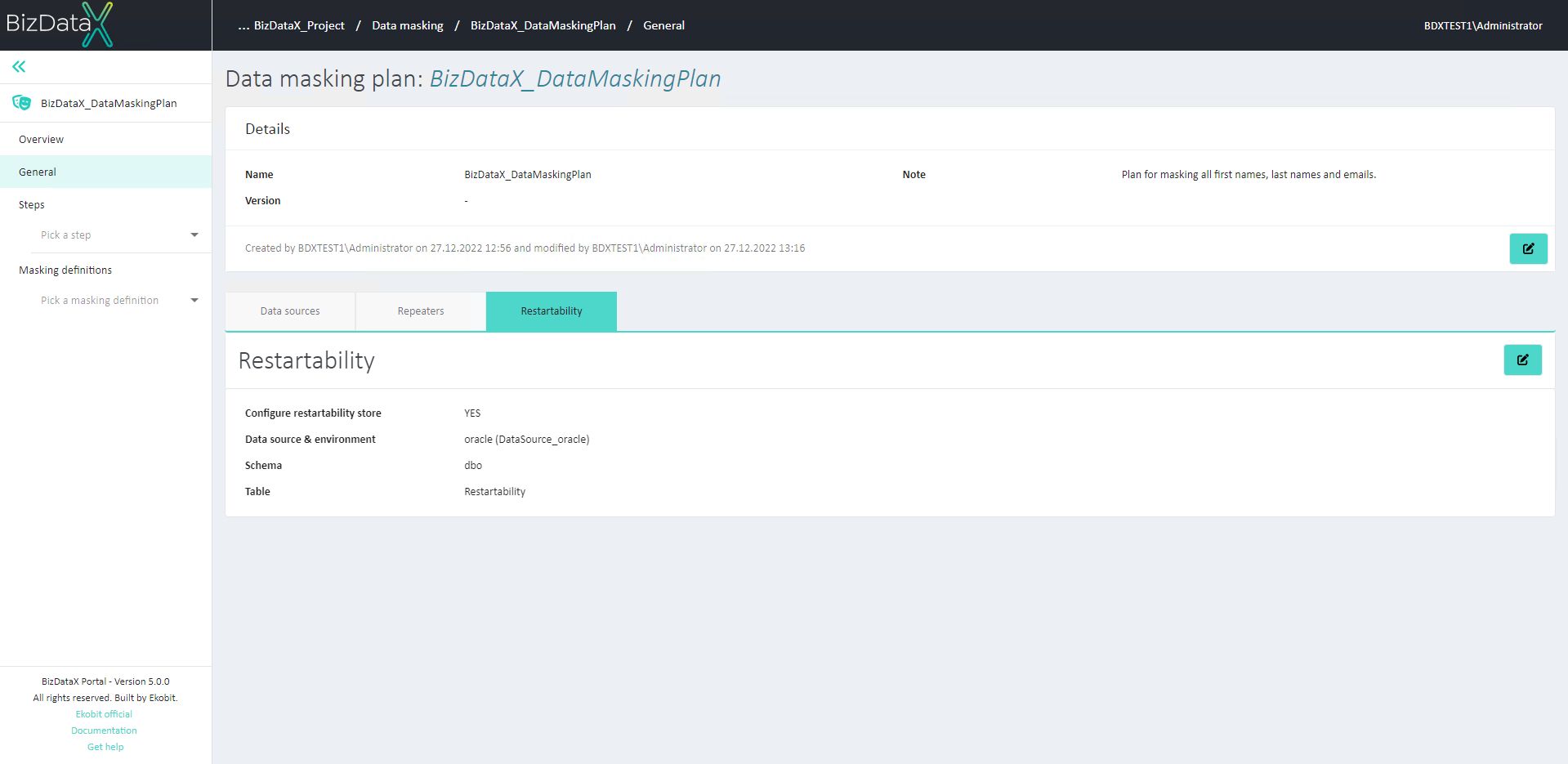Click the Get help link

(x=105, y=747)
